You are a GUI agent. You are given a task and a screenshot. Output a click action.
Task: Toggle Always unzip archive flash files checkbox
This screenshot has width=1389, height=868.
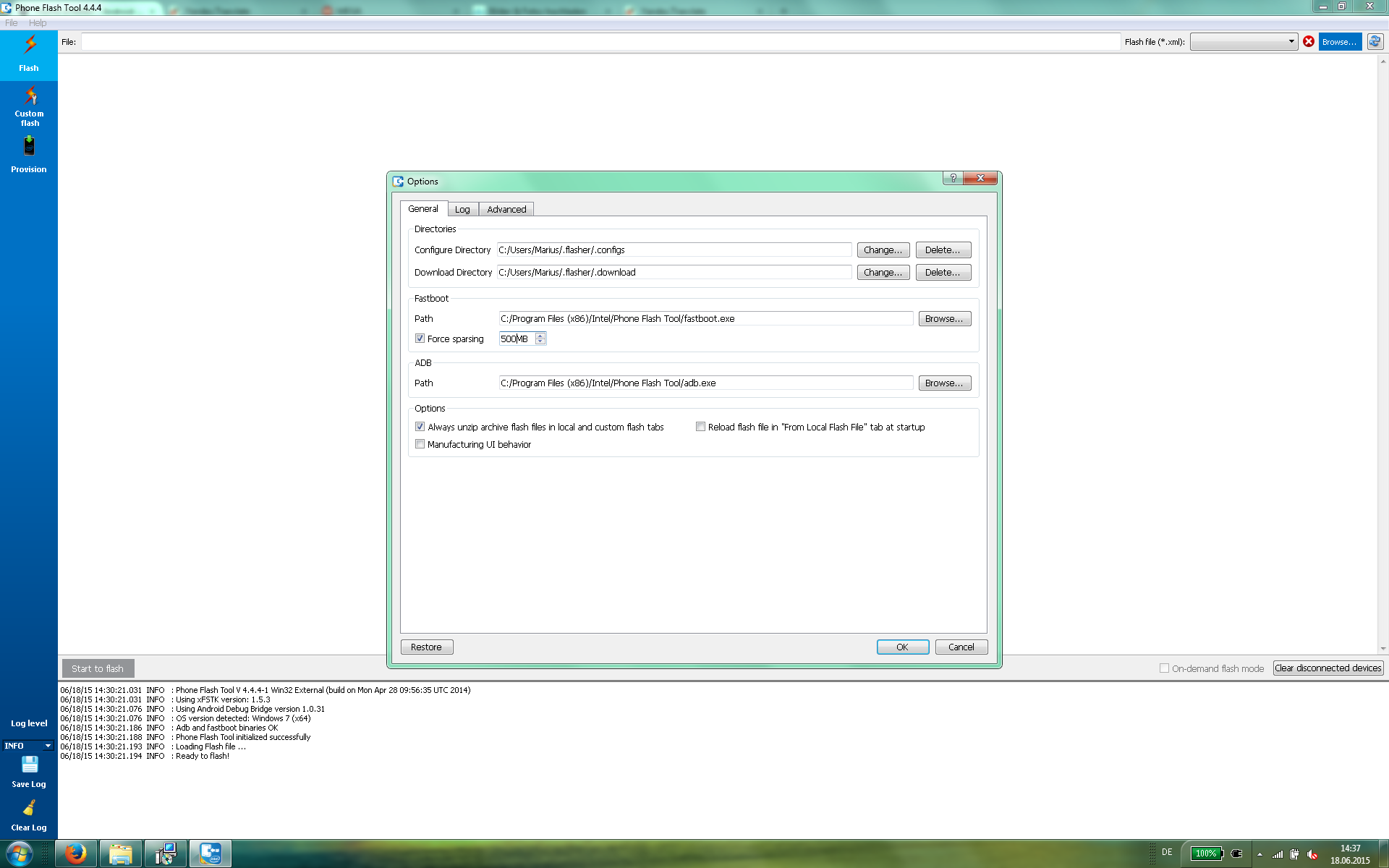click(x=420, y=427)
